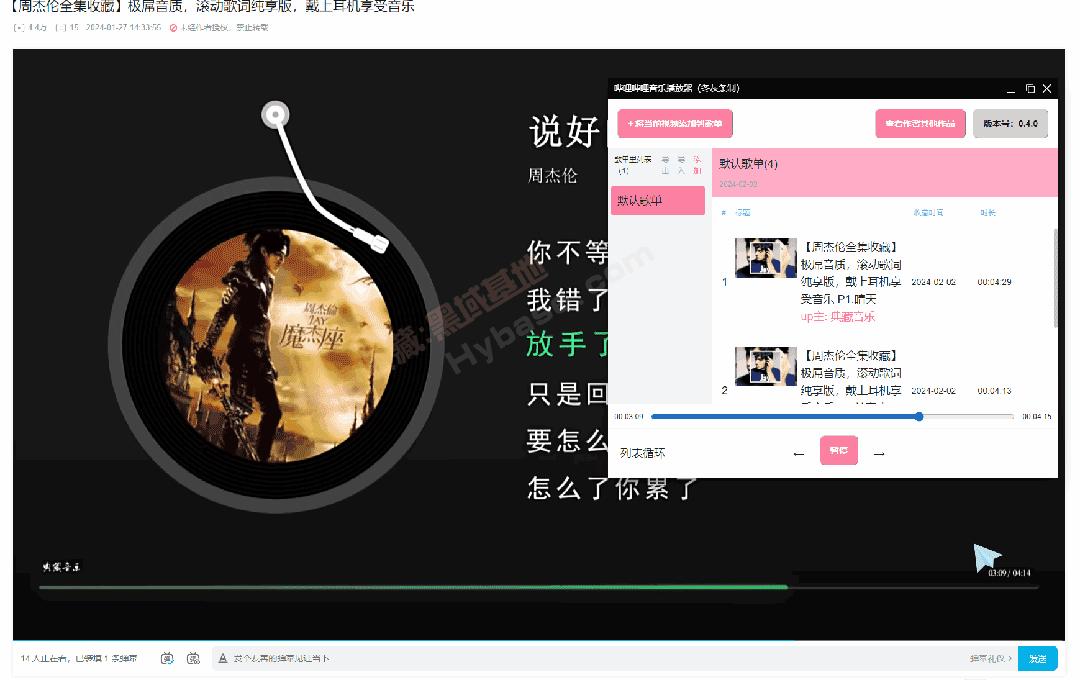Image resolution: width=1080 pixels, height=680 pixels.
Task: Click 导入 import in playlist list header
Action: click(x=681, y=165)
